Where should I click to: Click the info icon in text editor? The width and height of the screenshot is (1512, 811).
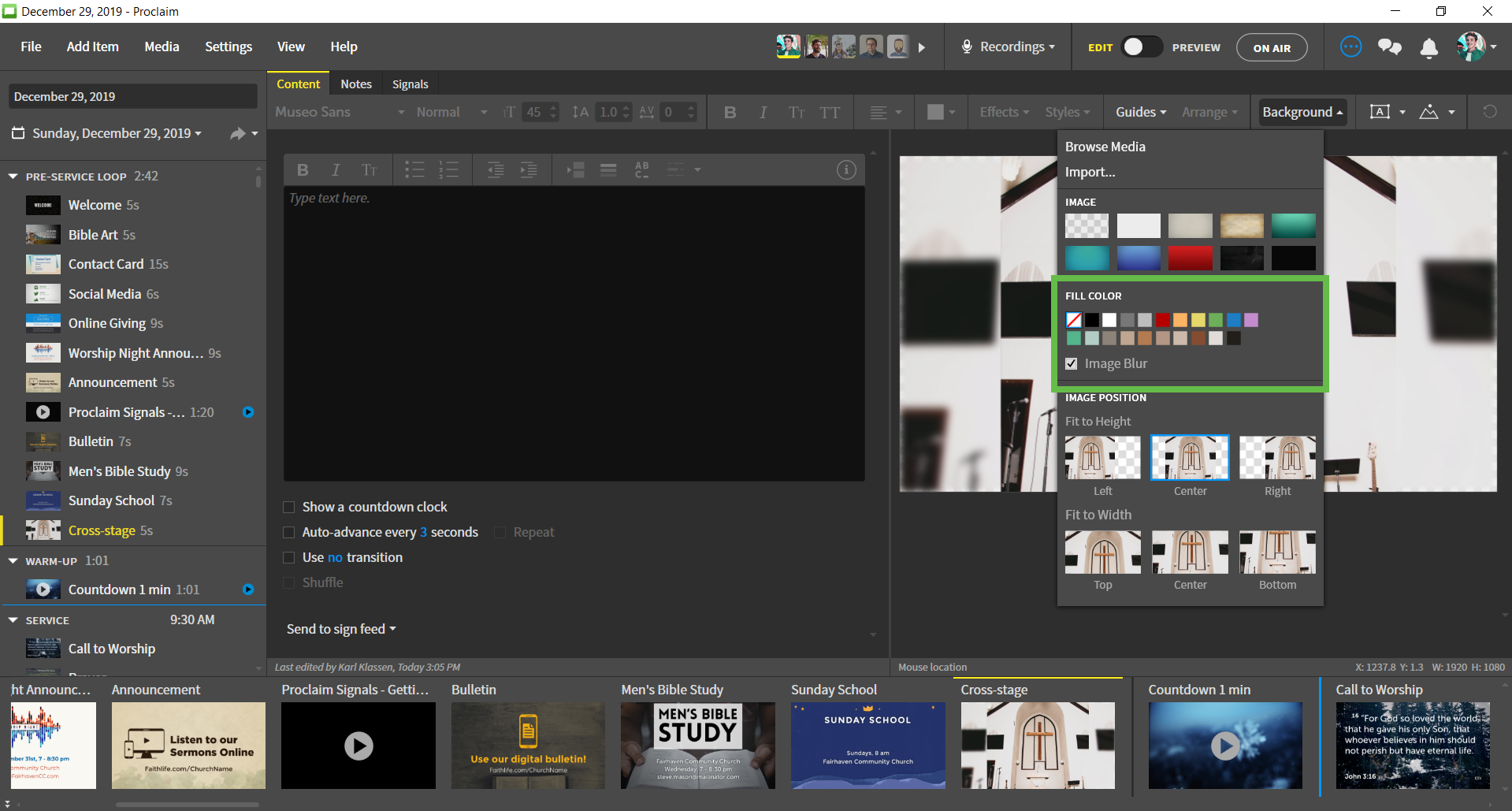pos(846,169)
